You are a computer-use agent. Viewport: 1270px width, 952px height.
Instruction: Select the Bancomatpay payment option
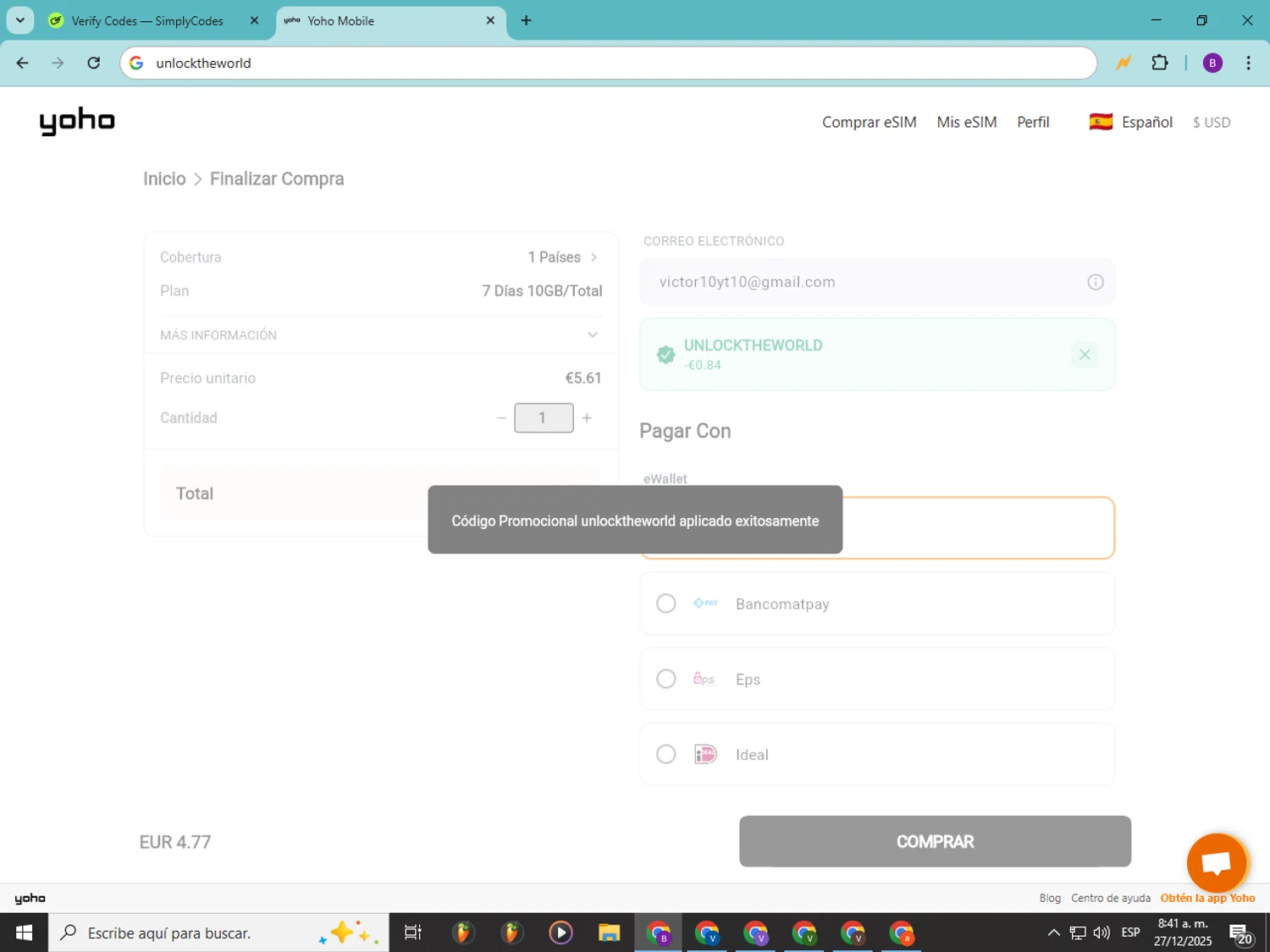point(877,603)
